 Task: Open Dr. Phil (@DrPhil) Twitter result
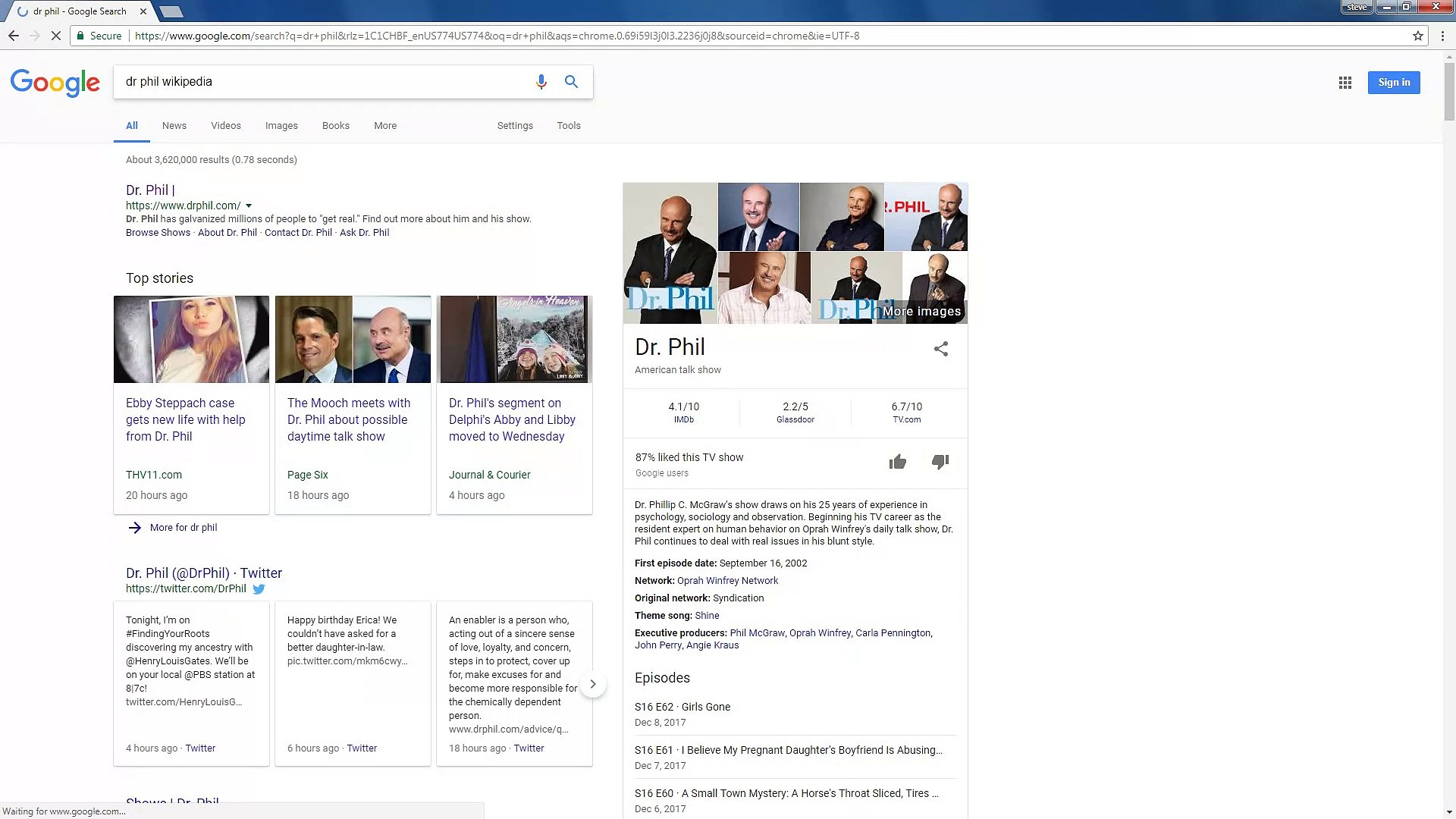pyautogui.click(x=204, y=573)
